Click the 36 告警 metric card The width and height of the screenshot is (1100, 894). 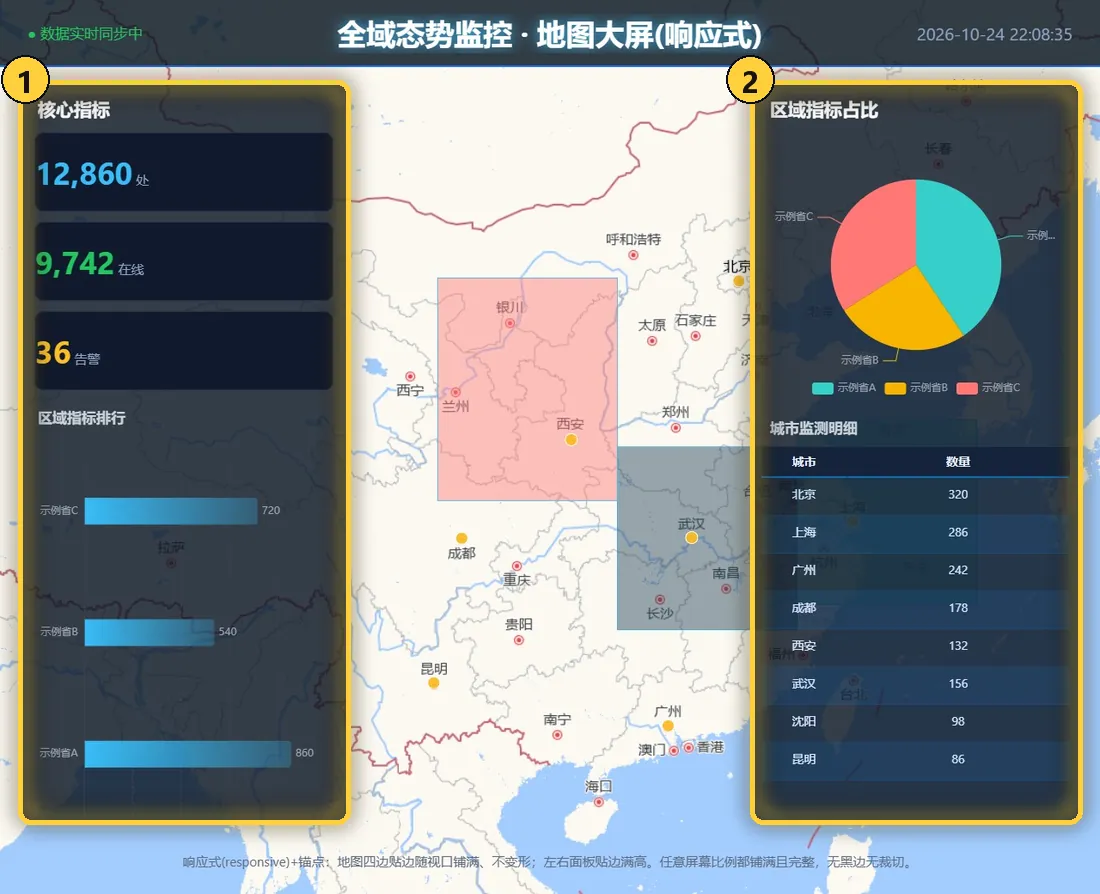pos(184,351)
